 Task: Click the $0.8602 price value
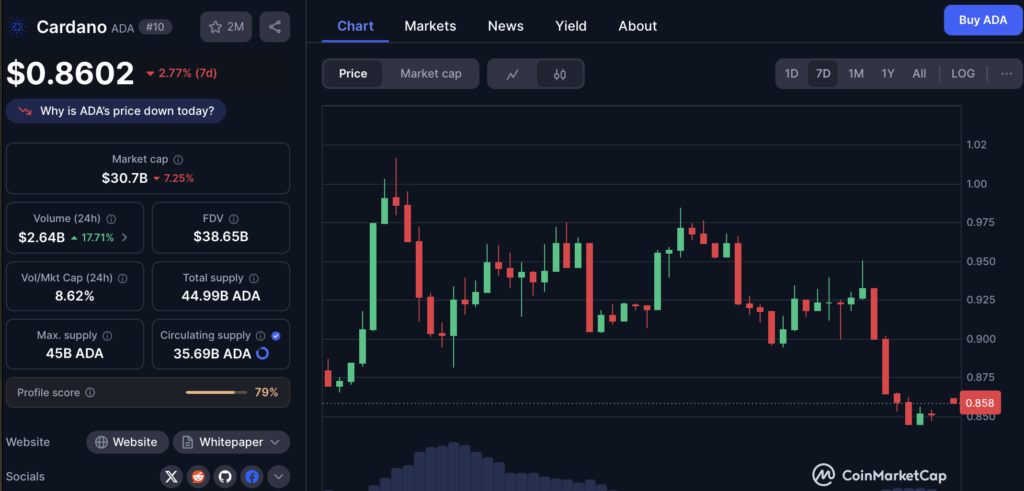point(70,73)
